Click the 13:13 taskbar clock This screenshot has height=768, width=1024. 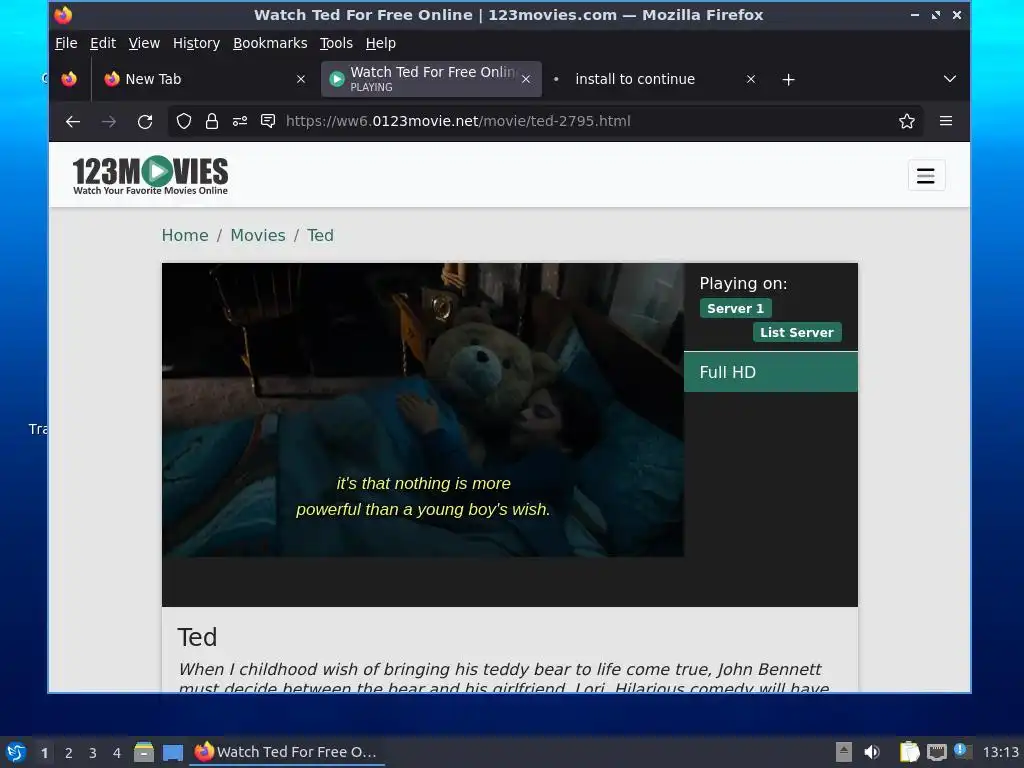[x=1000, y=752]
